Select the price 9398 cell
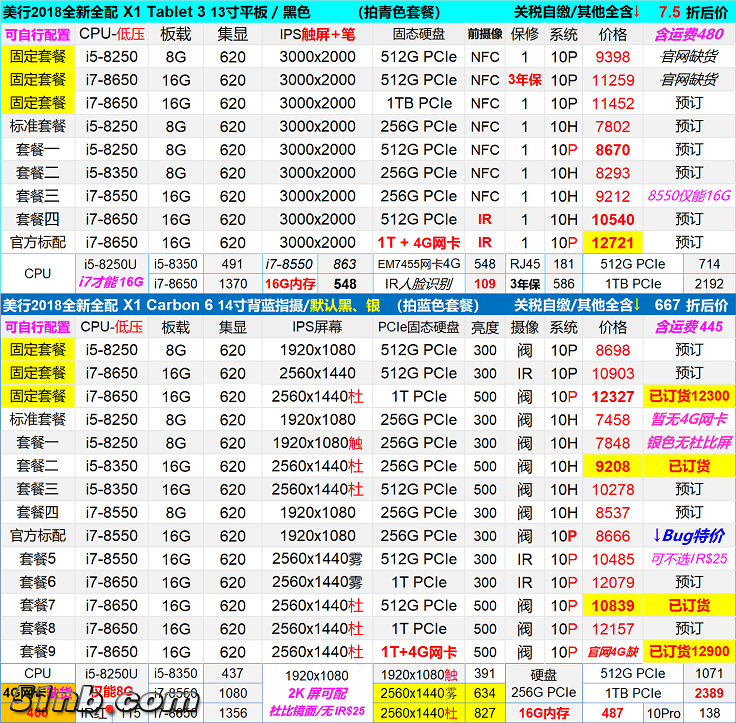Viewport: 736px width, 723px height. pyautogui.click(x=612, y=57)
